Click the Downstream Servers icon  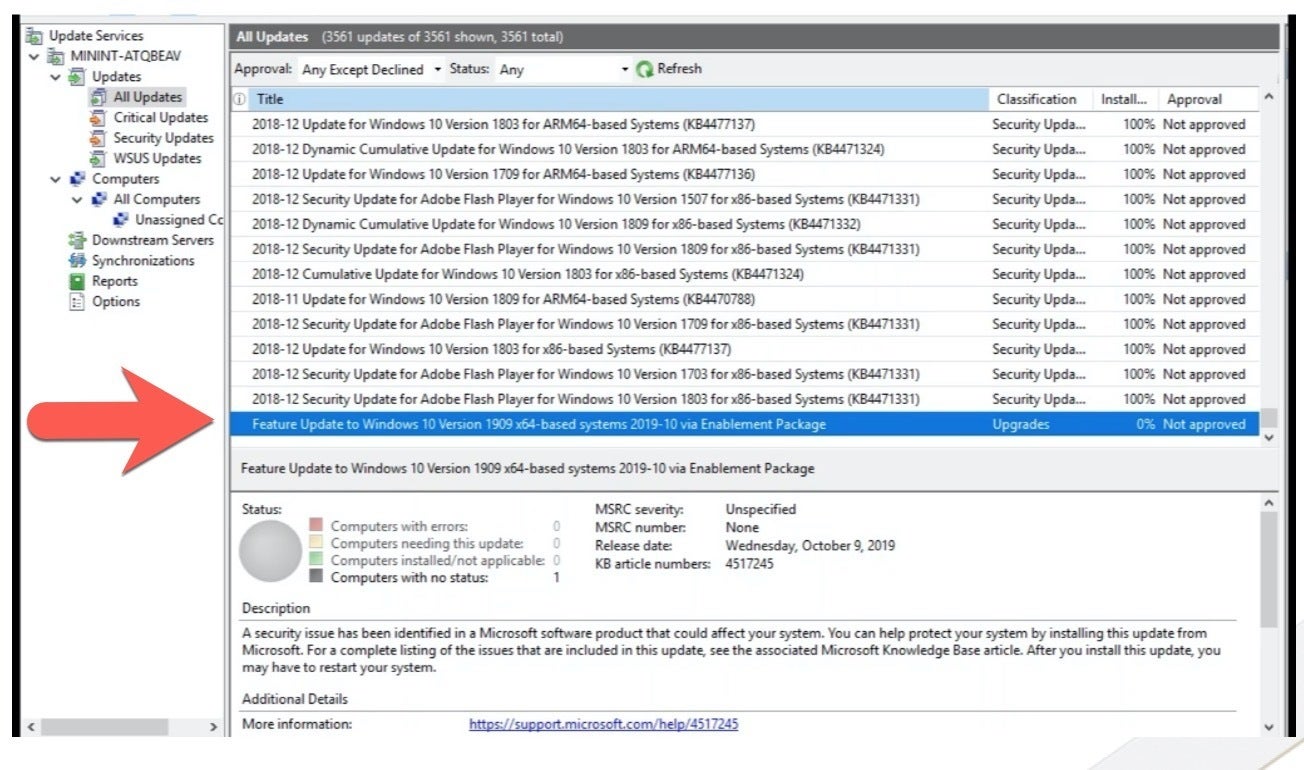(x=77, y=241)
